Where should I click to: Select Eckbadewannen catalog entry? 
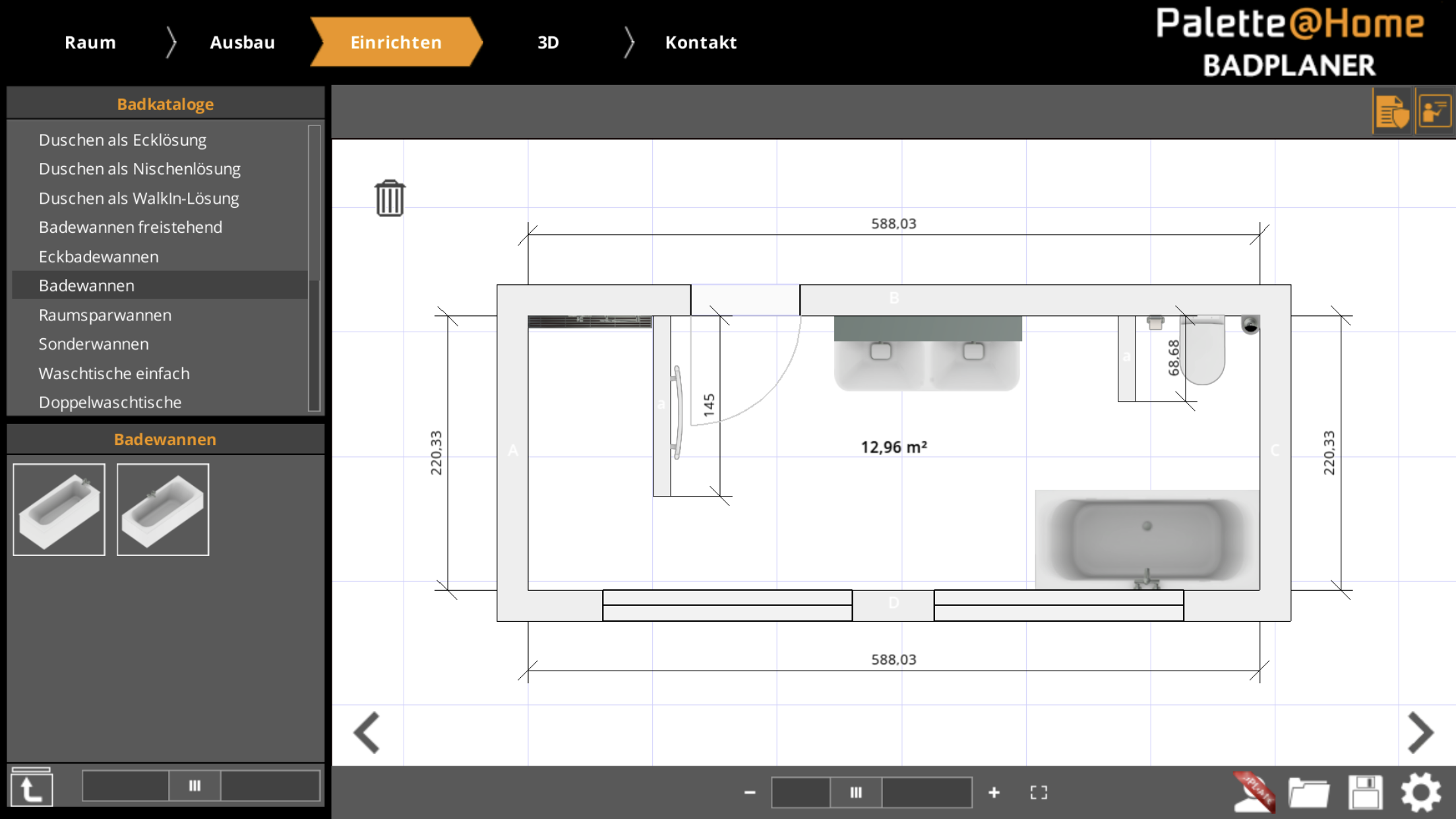pos(98,257)
